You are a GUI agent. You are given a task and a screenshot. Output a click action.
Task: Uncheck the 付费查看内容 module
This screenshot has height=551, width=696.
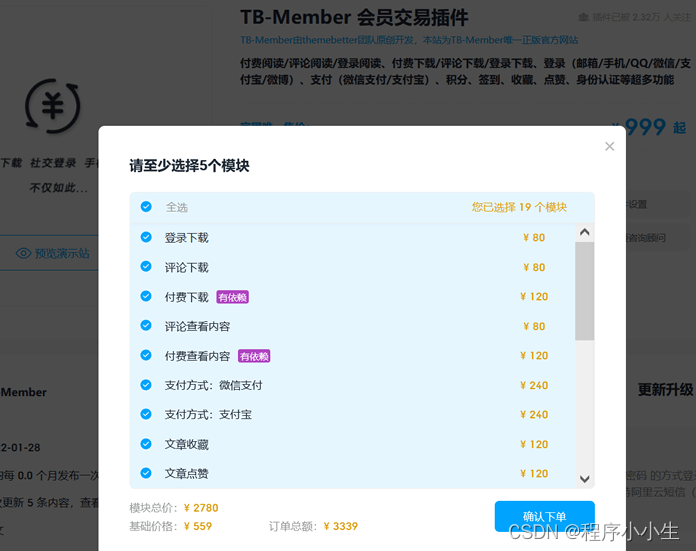point(146,355)
